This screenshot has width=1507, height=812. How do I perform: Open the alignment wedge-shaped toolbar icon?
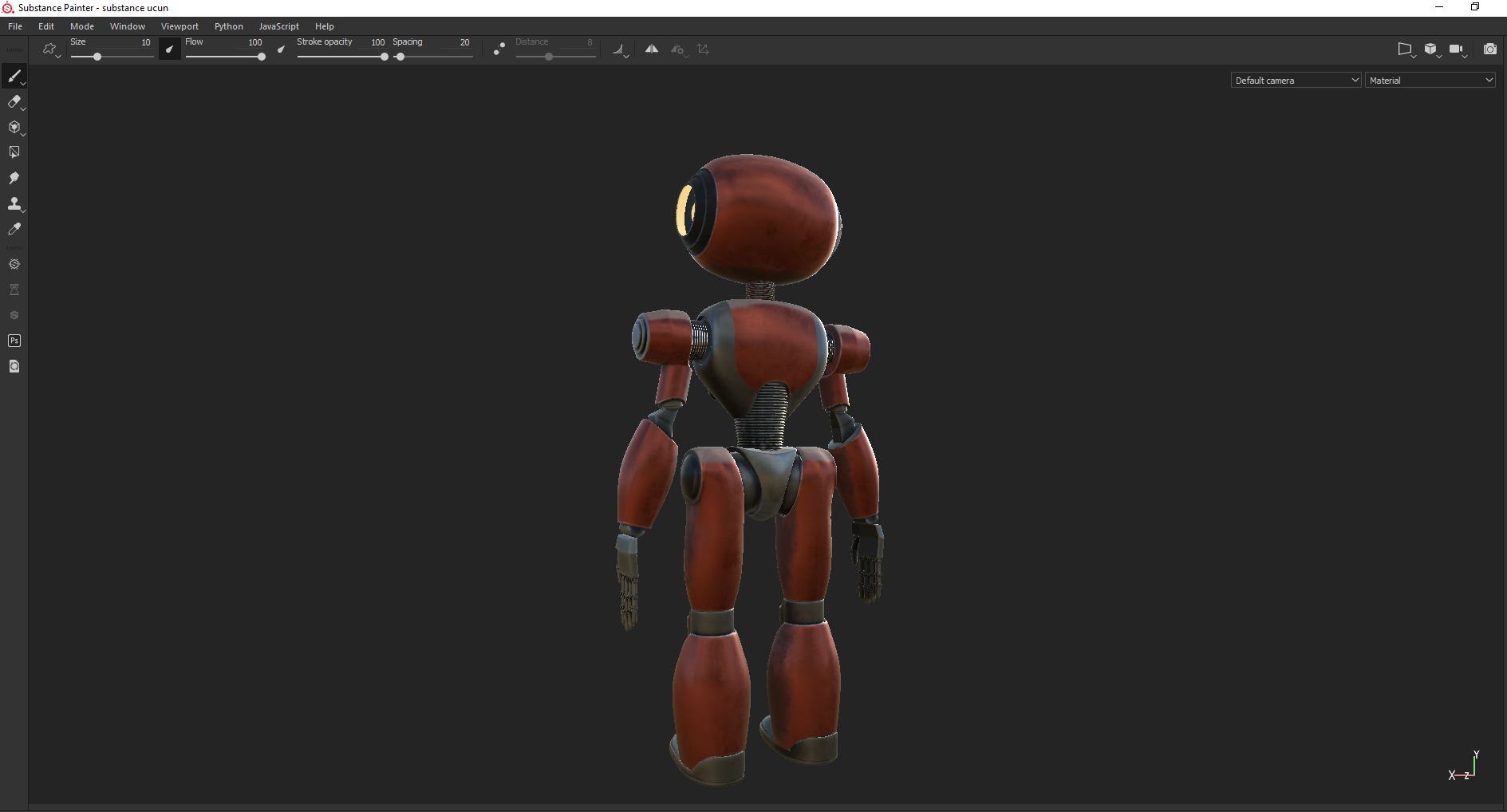[x=620, y=49]
